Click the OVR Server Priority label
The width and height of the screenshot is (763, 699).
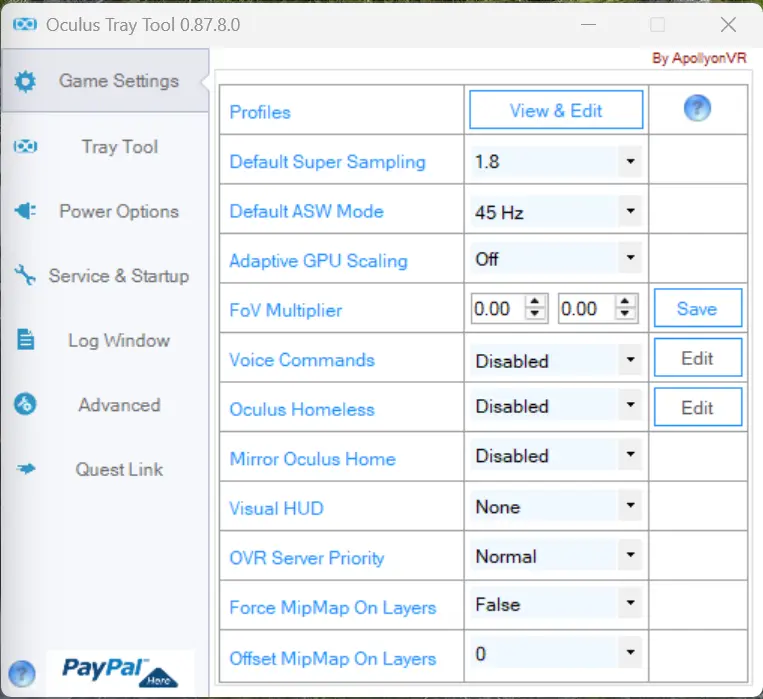tap(307, 558)
